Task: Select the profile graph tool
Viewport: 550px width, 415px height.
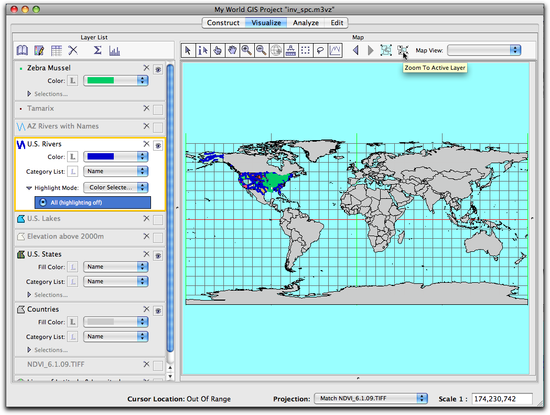Action: pyautogui.click(x=335, y=51)
